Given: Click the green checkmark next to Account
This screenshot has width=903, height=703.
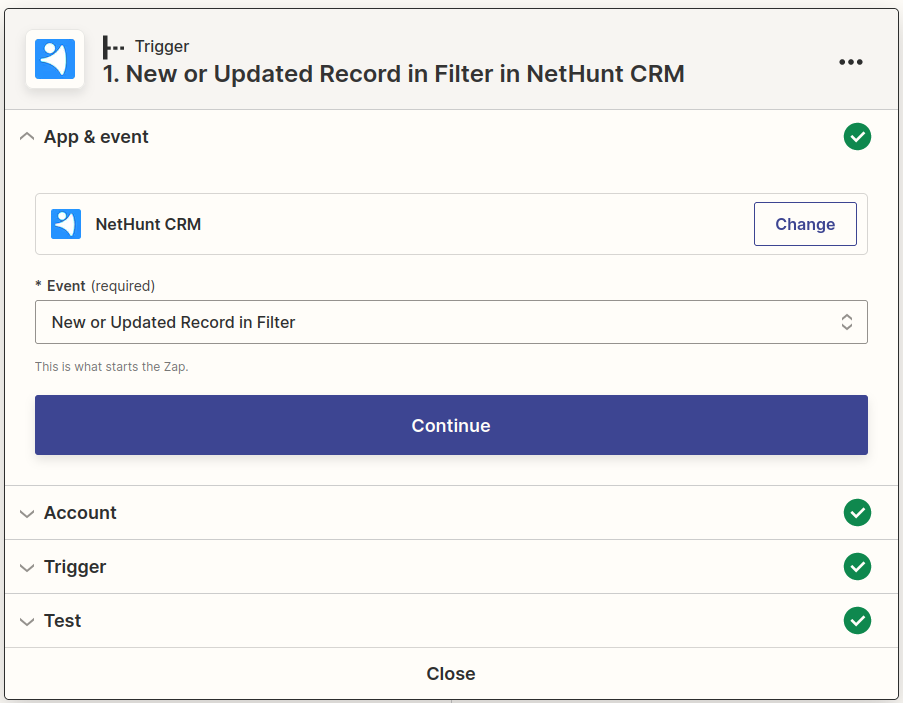Looking at the screenshot, I should 857,512.
